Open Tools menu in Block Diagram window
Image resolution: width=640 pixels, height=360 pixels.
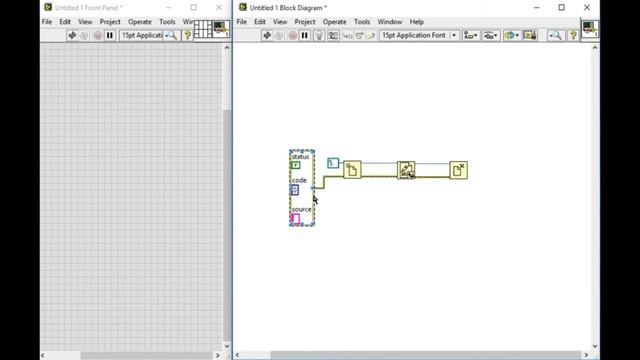(x=362, y=22)
